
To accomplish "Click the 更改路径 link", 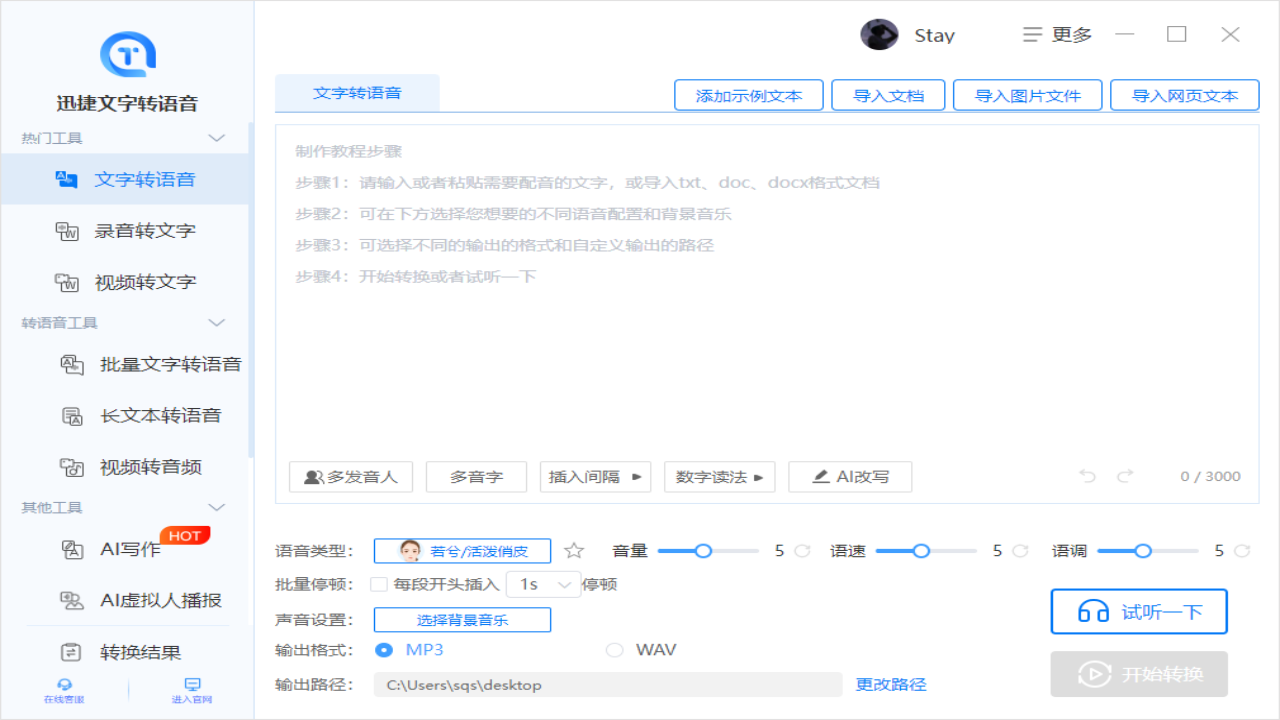I will coord(891,685).
